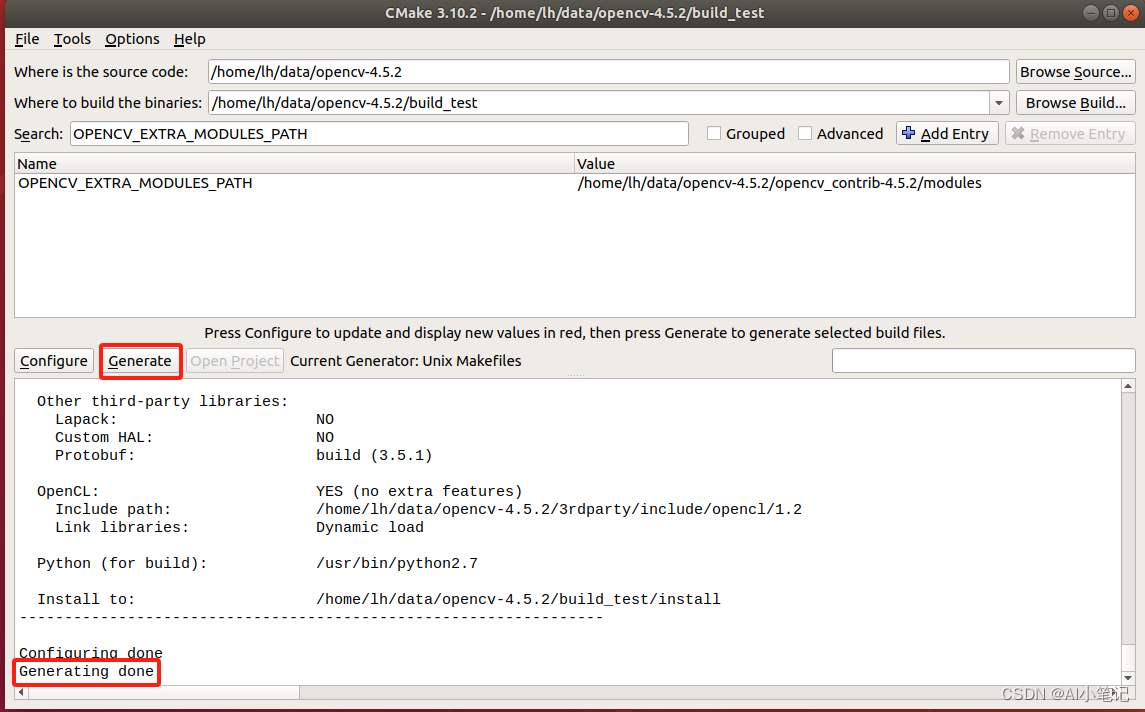Open the File menu
This screenshot has height=712, width=1145.
(27, 39)
